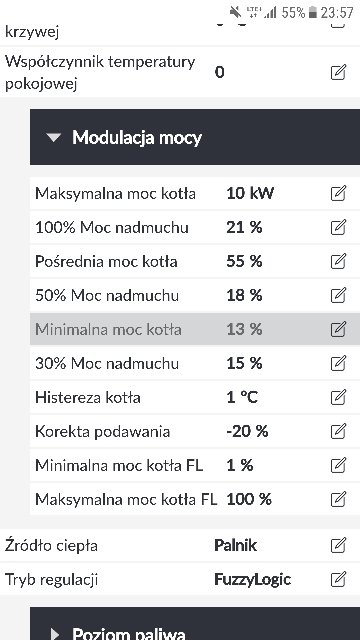Edit 50% Moc nadmuchu value
The image size is (360, 640).
[338, 295]
